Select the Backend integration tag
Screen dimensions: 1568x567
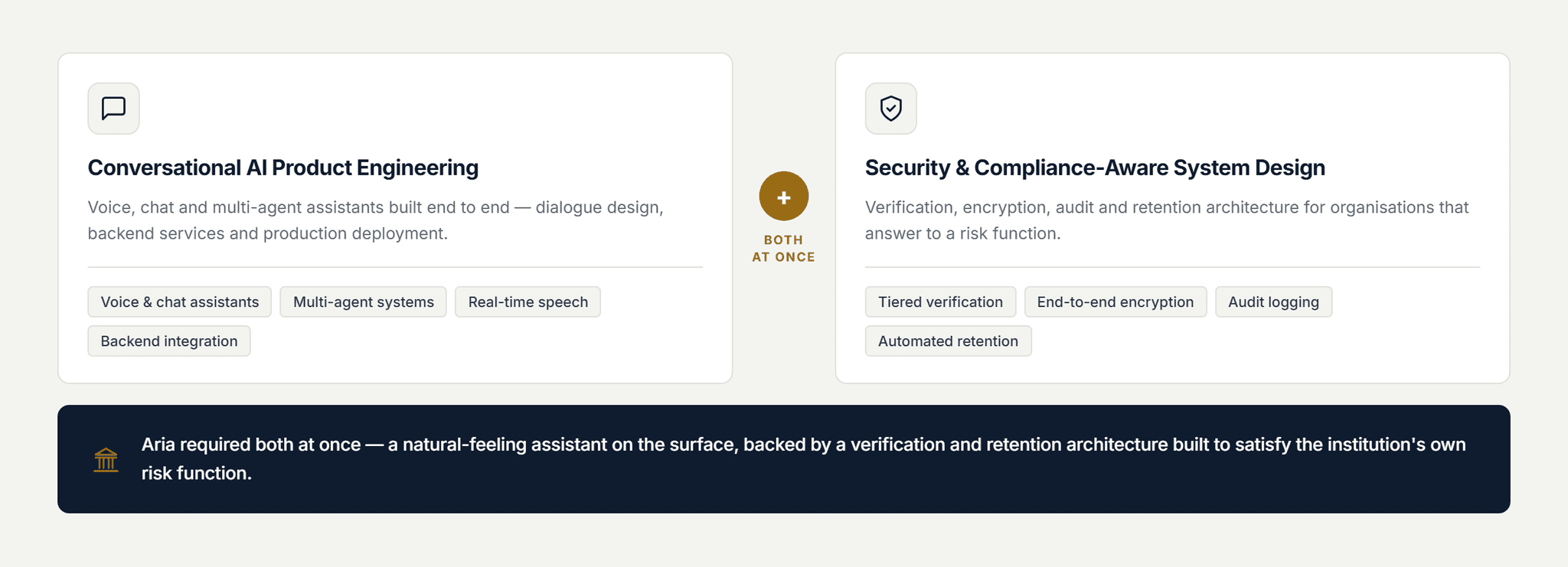pyautogui.click(x=169, y=341)
